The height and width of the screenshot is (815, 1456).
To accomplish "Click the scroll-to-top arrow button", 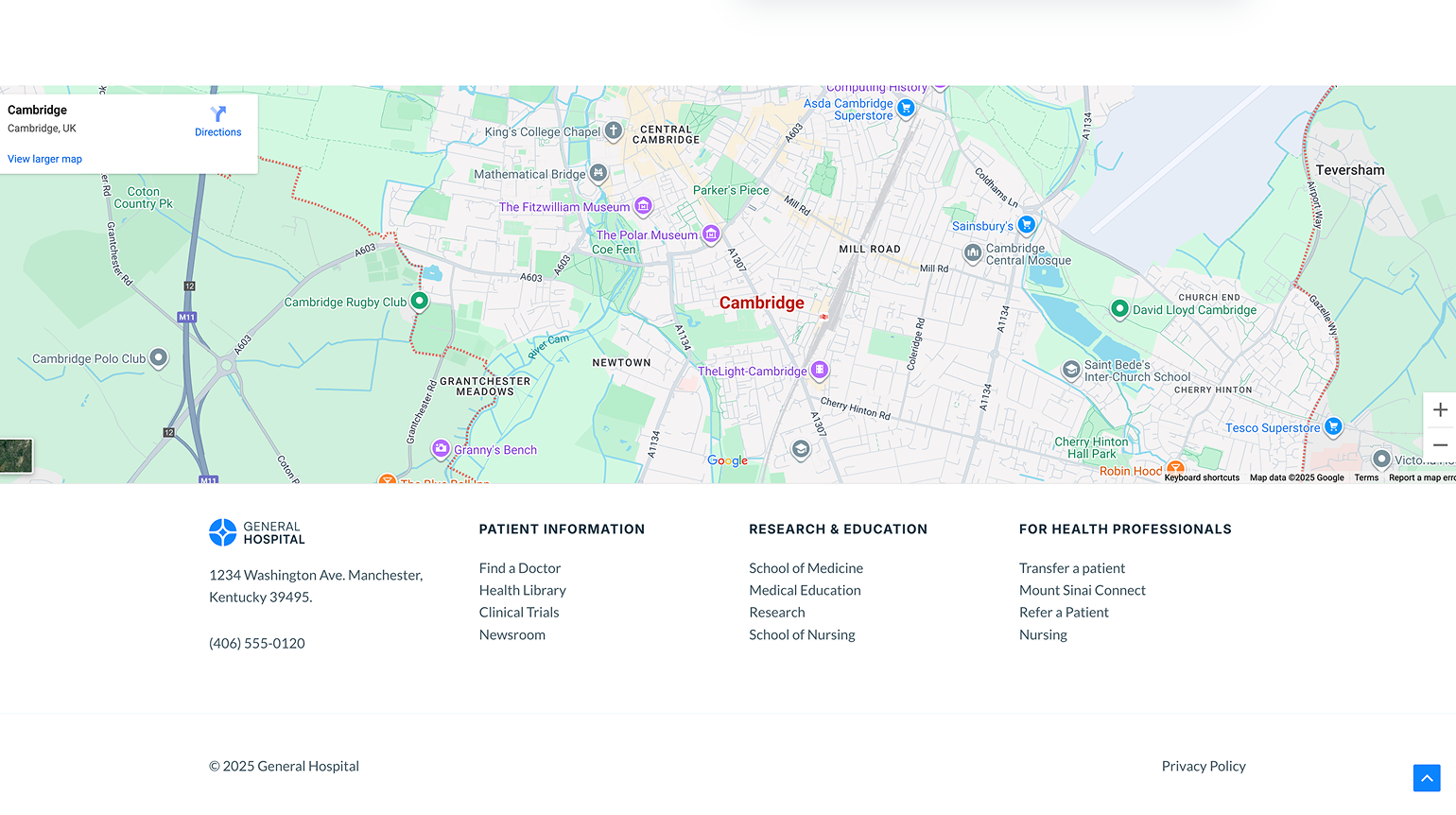I will (1427, 777).
